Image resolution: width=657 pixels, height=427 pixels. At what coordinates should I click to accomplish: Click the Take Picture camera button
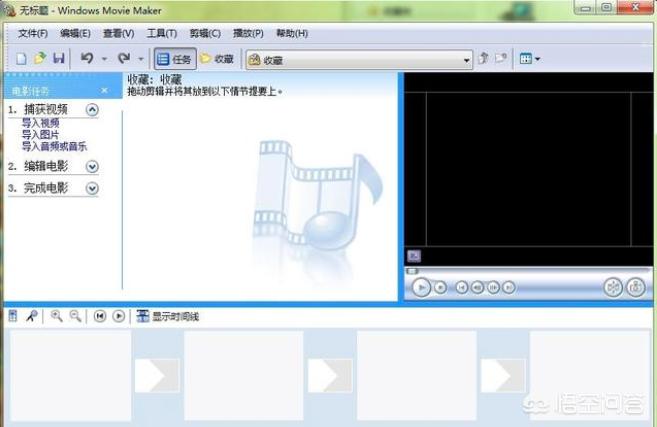click(x=636, y=287)
